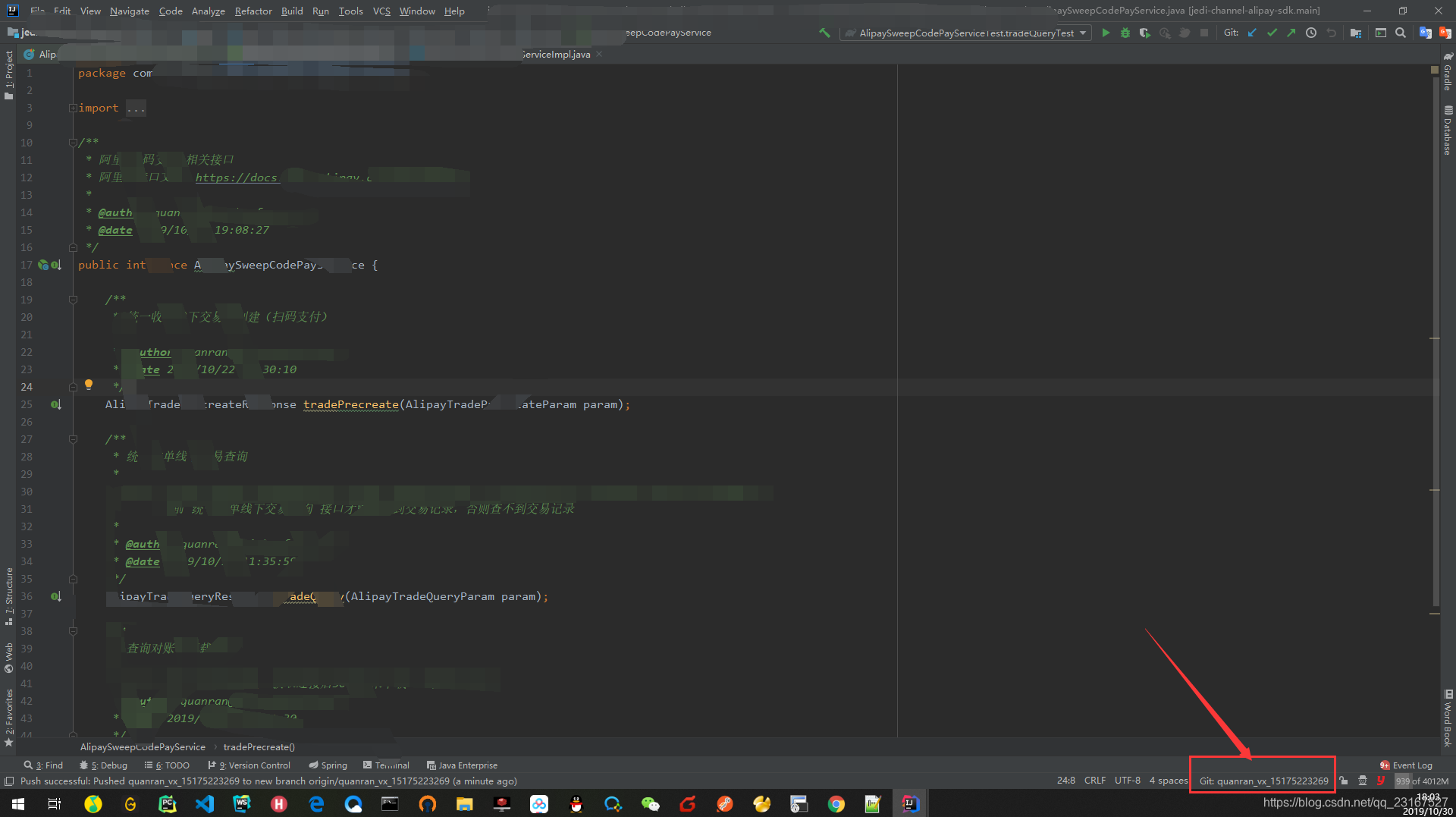Click the intention lightbulb on line 24

point(89,385)
